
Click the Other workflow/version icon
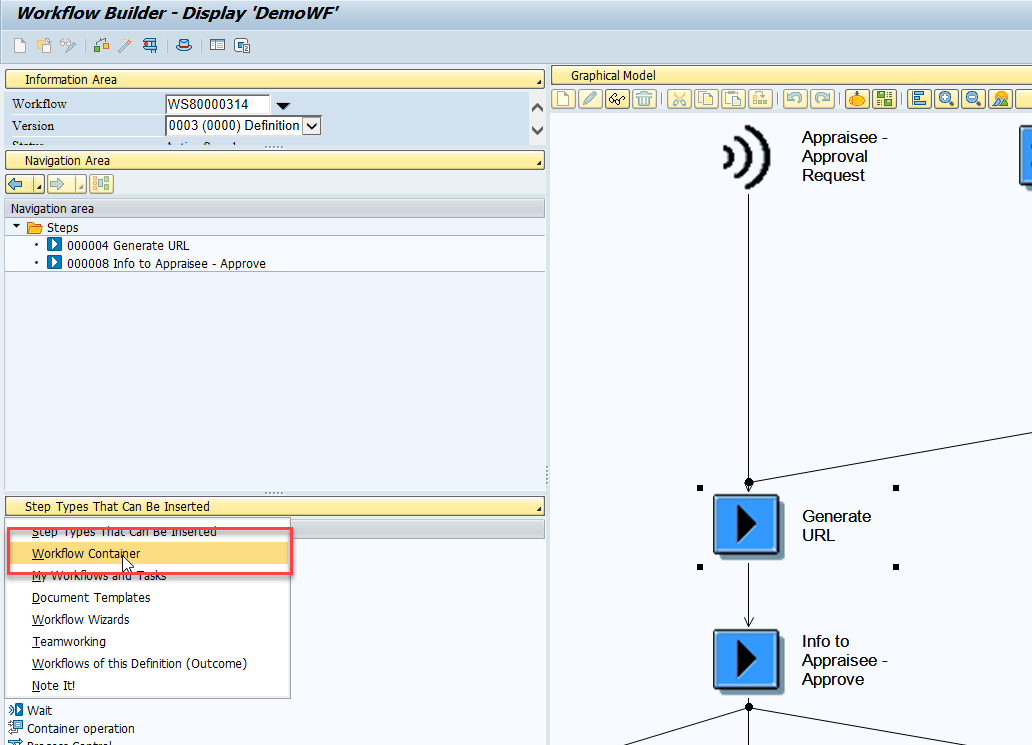[44, 45]
